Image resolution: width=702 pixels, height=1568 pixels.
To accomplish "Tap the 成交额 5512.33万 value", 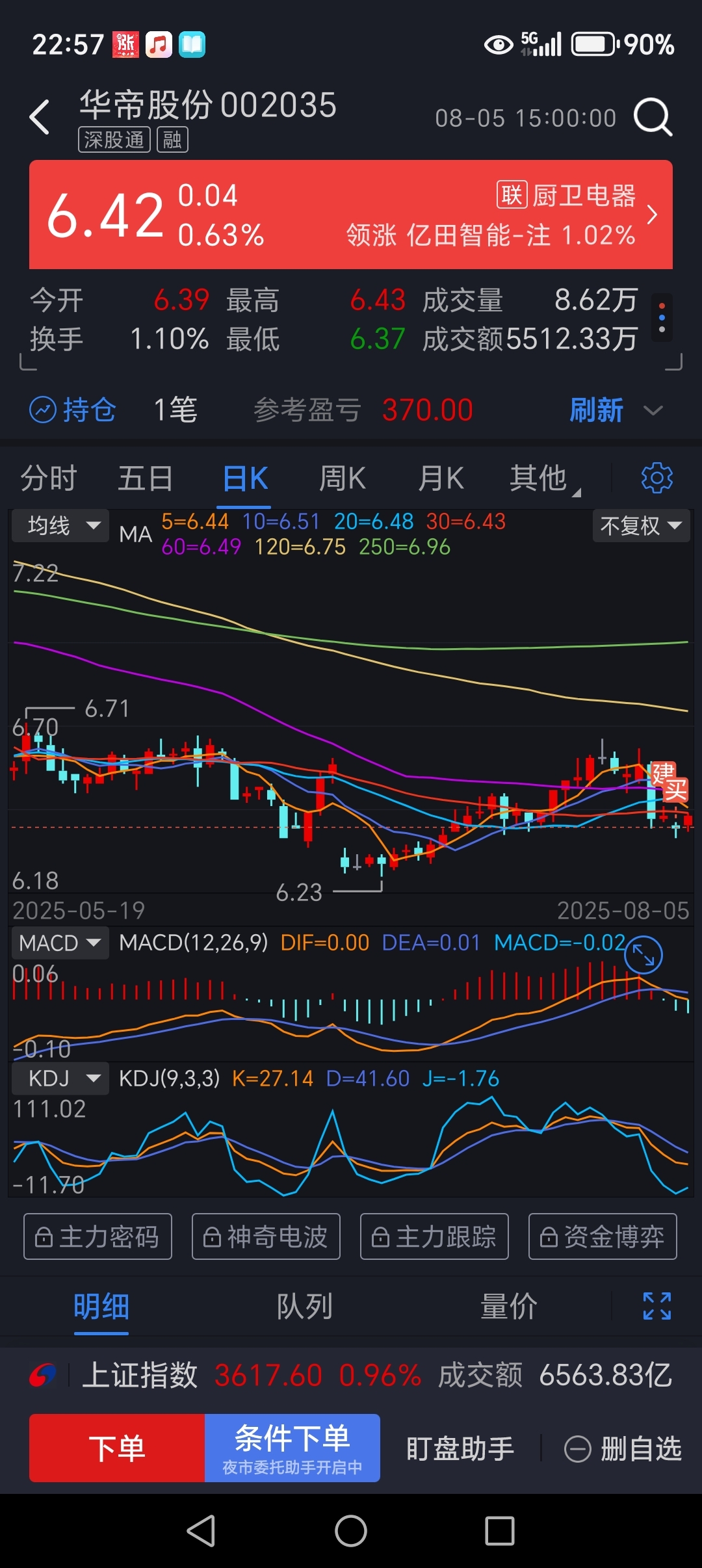I will (571, 339).
